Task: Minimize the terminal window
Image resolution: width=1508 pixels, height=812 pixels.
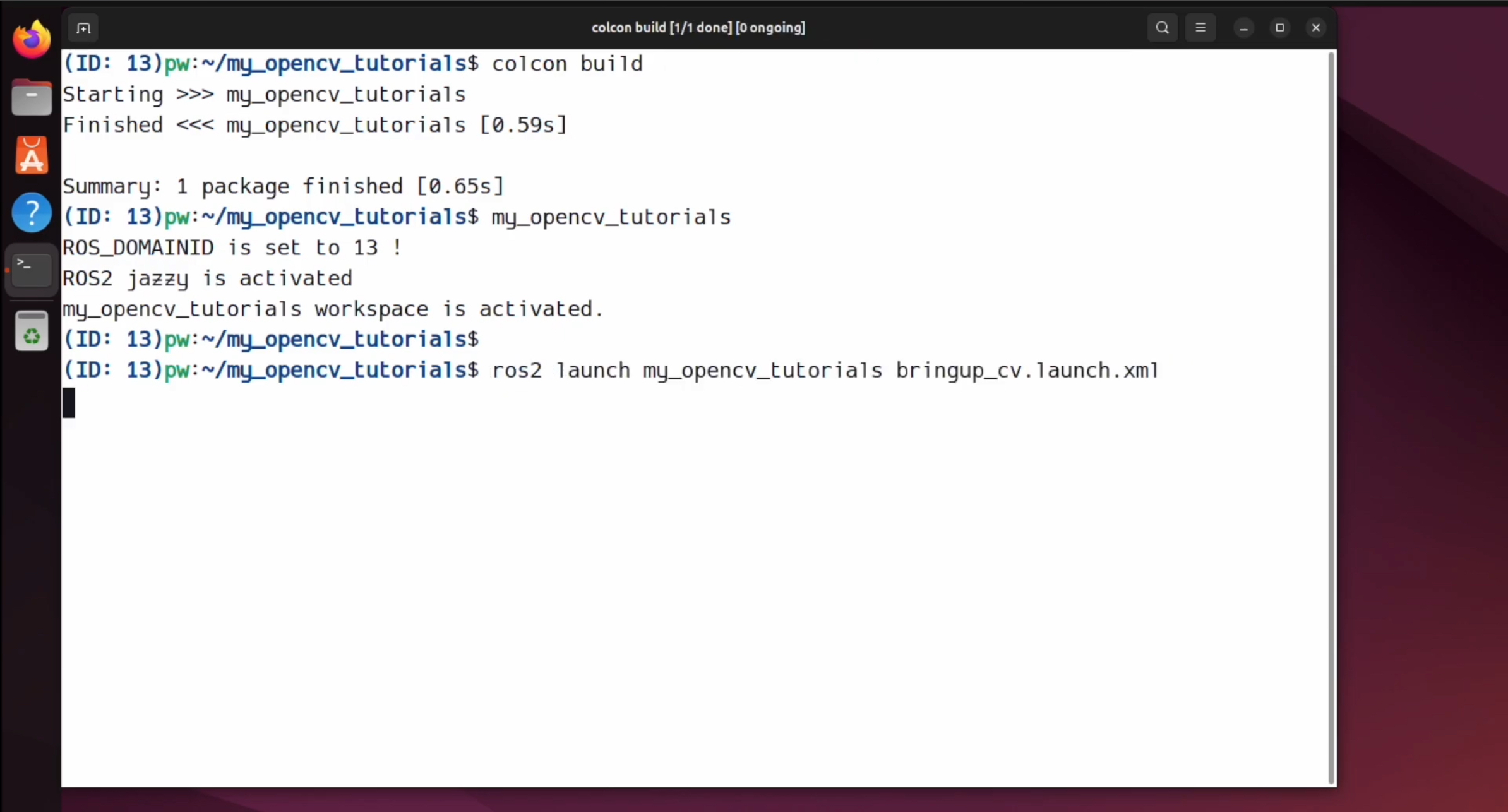Action: [x=1243, y=28]
